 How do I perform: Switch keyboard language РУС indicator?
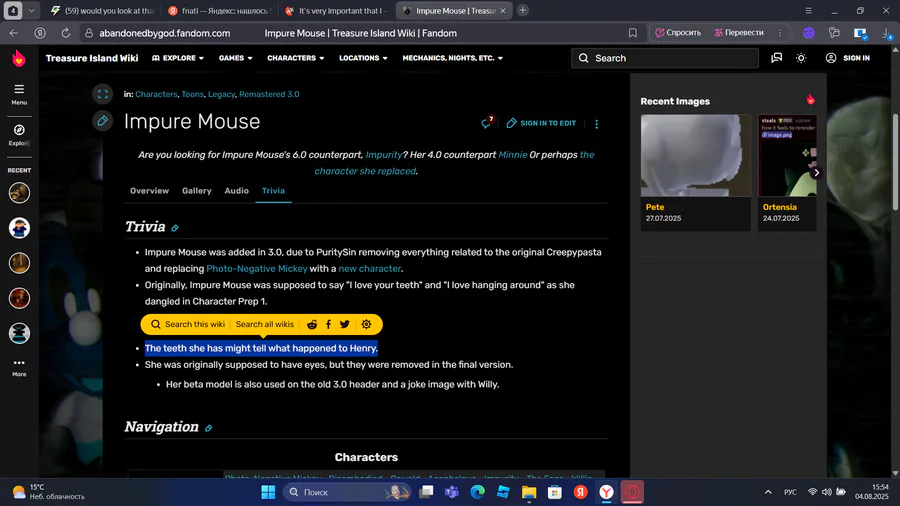point(790,492)
